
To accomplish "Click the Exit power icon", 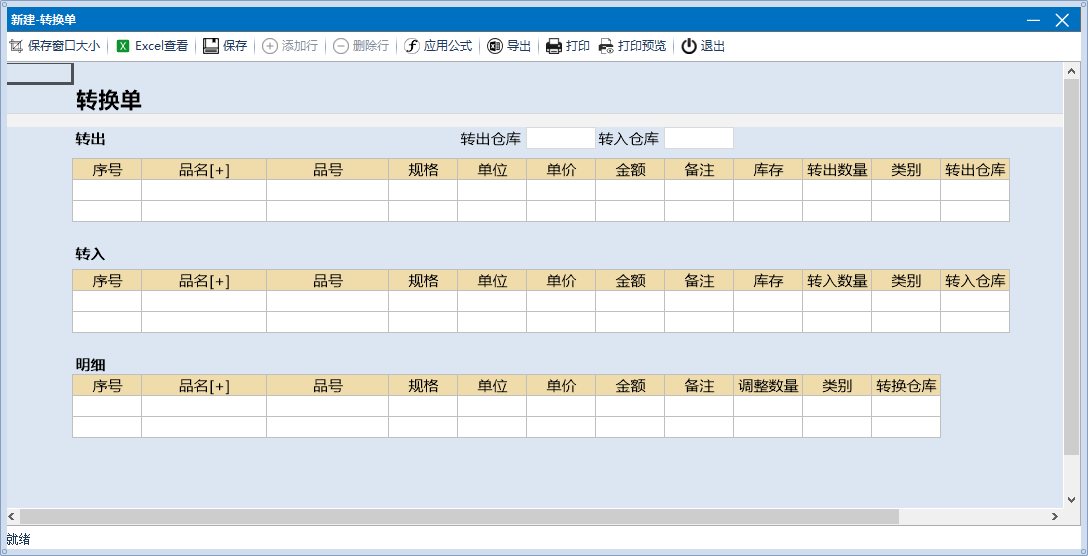I will pyautogui.click(x=689, y=46).
